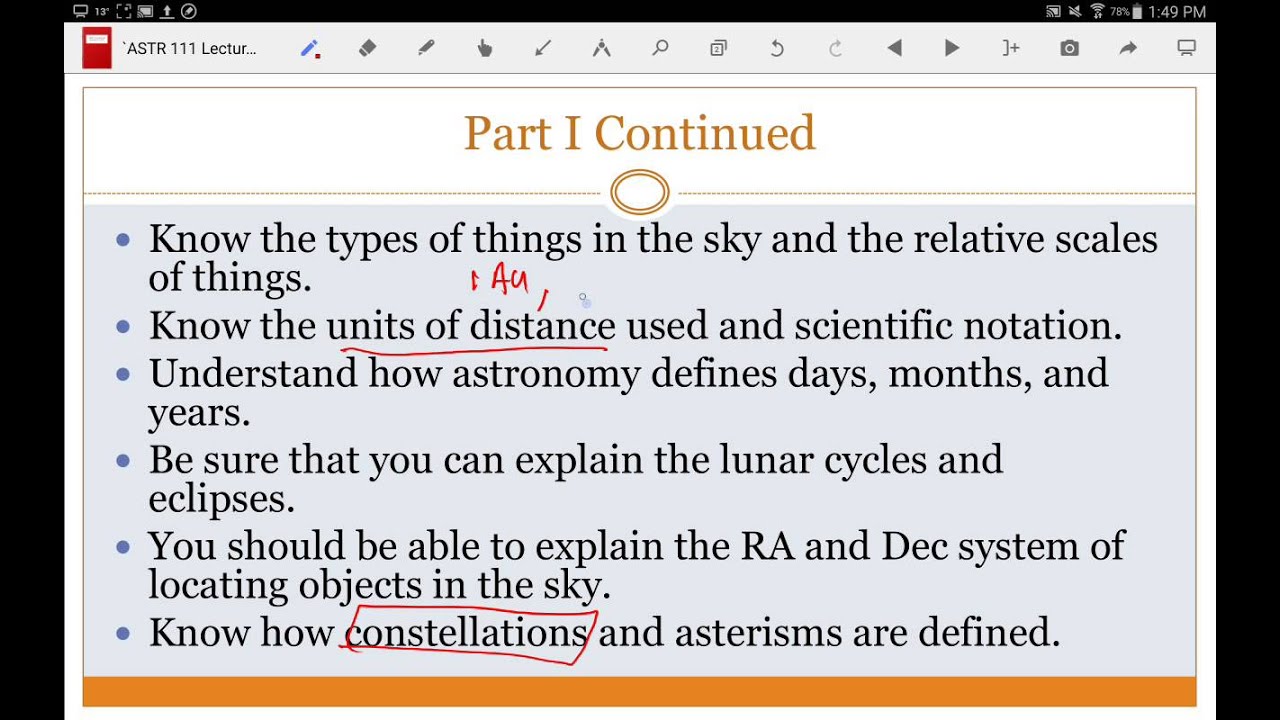This screenshot has height=720, width=1280.
Task: Take a camera snapshot
Action: click(x=1069, y=48)
